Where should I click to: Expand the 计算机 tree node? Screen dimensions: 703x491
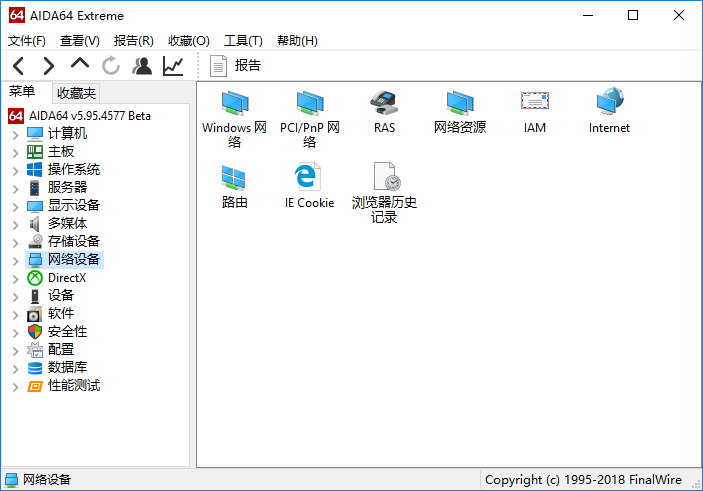(x=16, y=135)
